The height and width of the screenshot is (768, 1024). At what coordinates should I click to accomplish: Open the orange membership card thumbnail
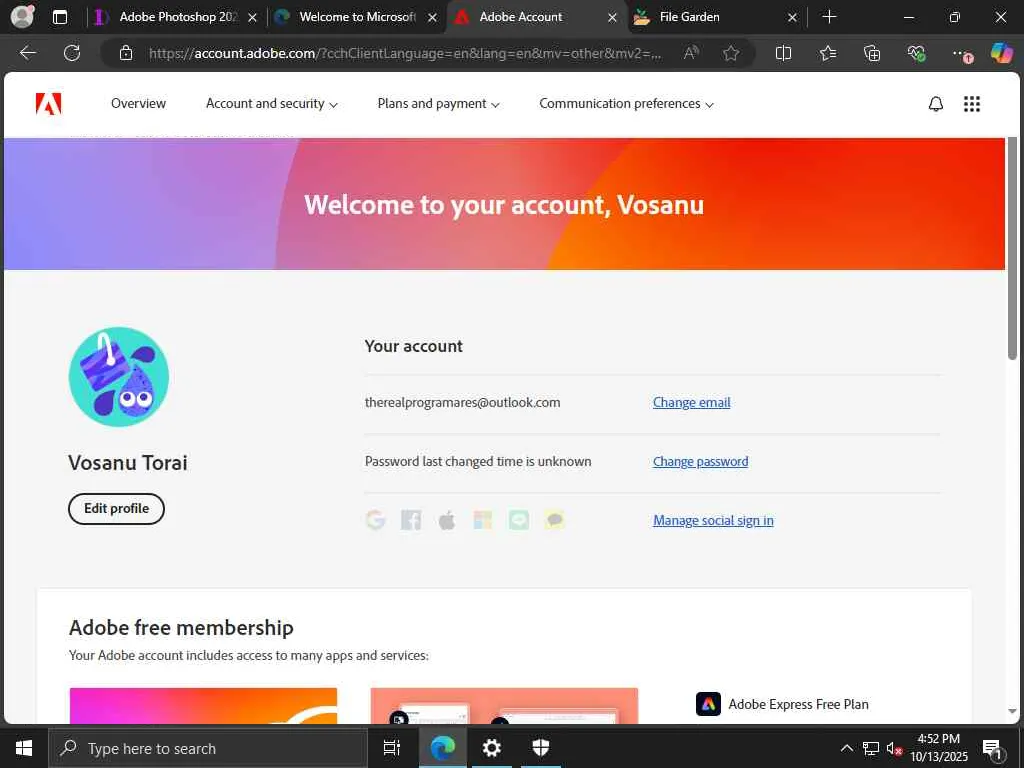pyautogui.click(x=204, y=706)
